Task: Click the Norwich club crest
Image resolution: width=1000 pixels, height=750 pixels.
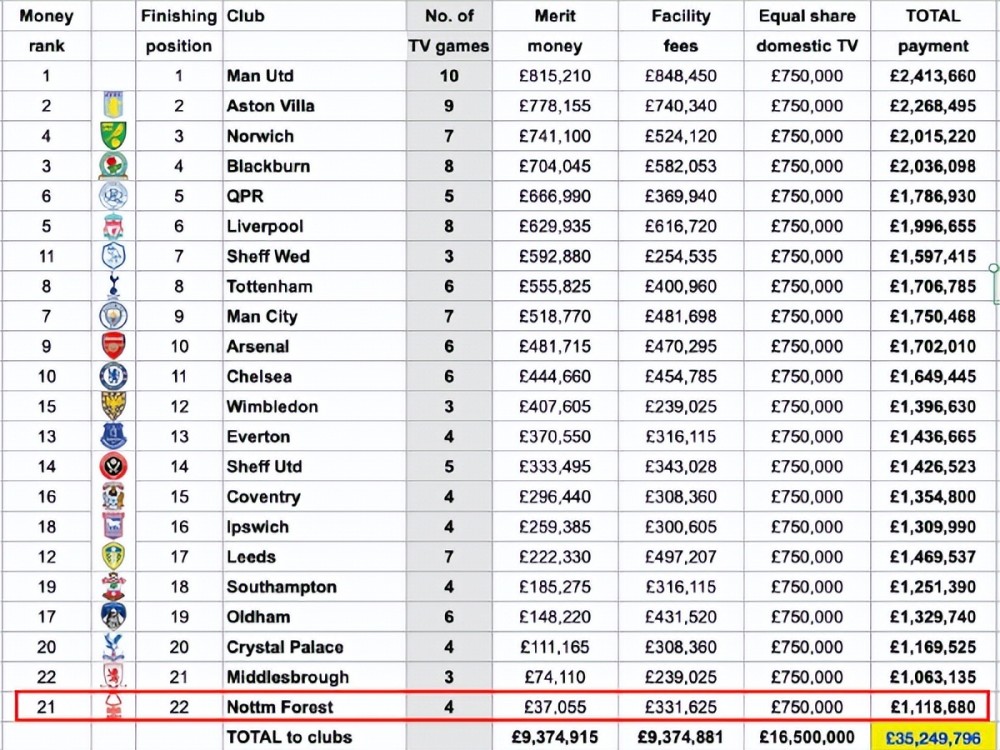Action: coord(113,136)
